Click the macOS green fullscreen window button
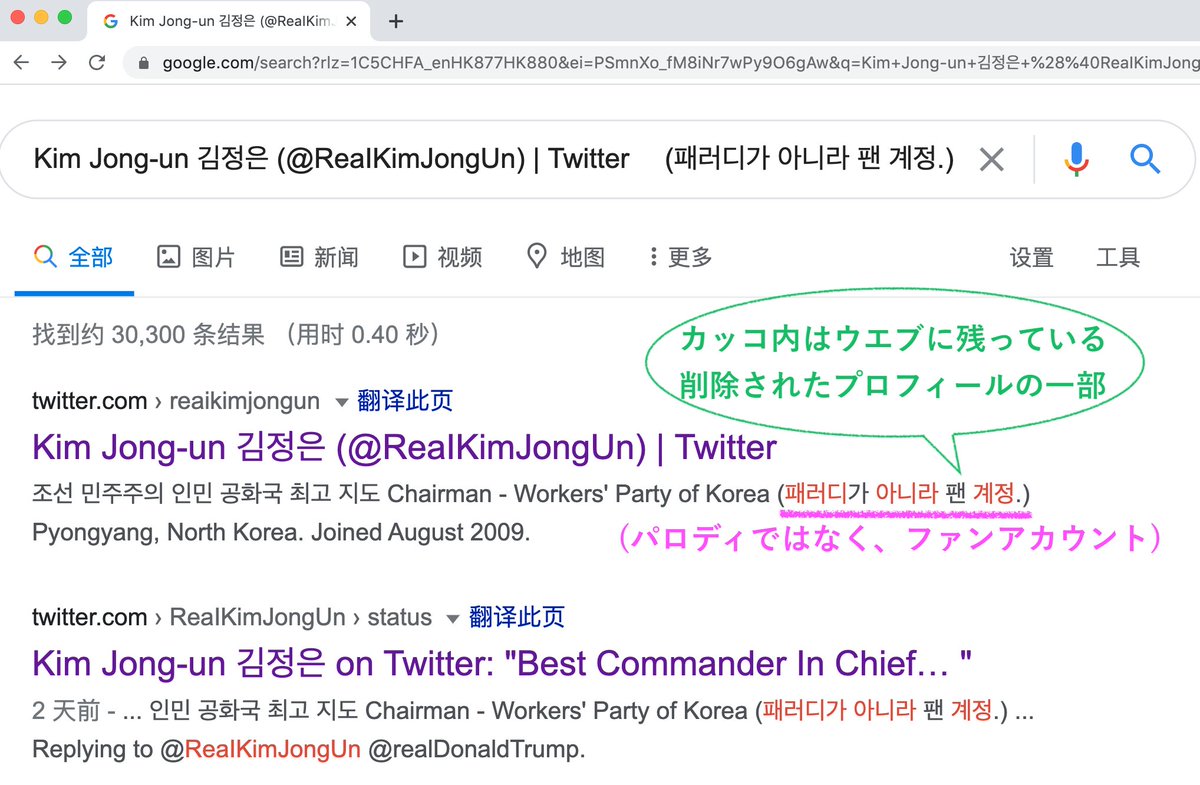Image resolution: width=1200 pixels, height=785 pixels. click(x=65, y=17)
